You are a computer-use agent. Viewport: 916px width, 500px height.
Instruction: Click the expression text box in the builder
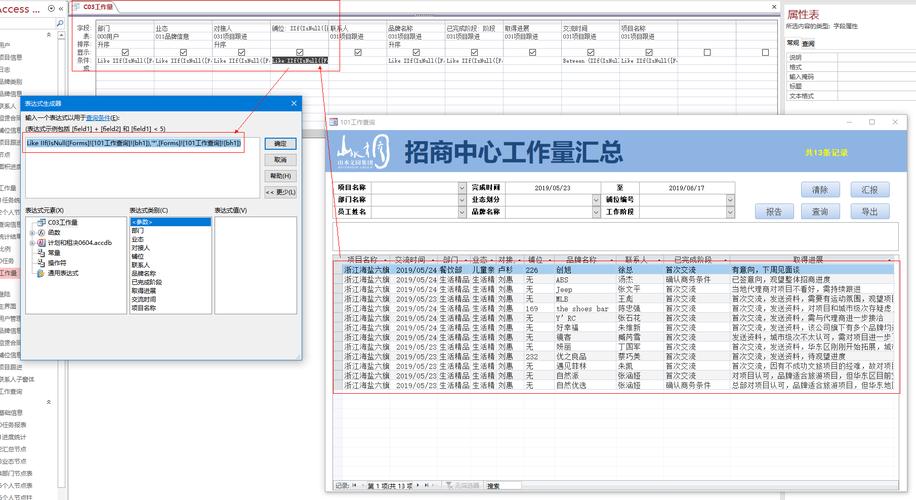[142, 166]
